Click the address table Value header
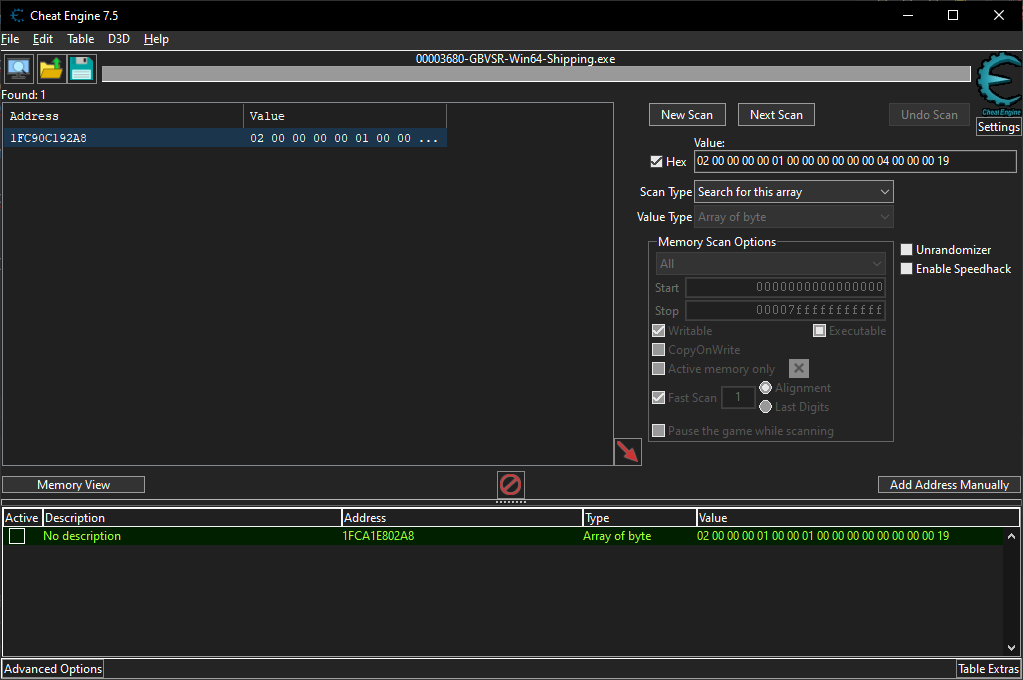This screenshot has width=1023, height=680. 858,518
